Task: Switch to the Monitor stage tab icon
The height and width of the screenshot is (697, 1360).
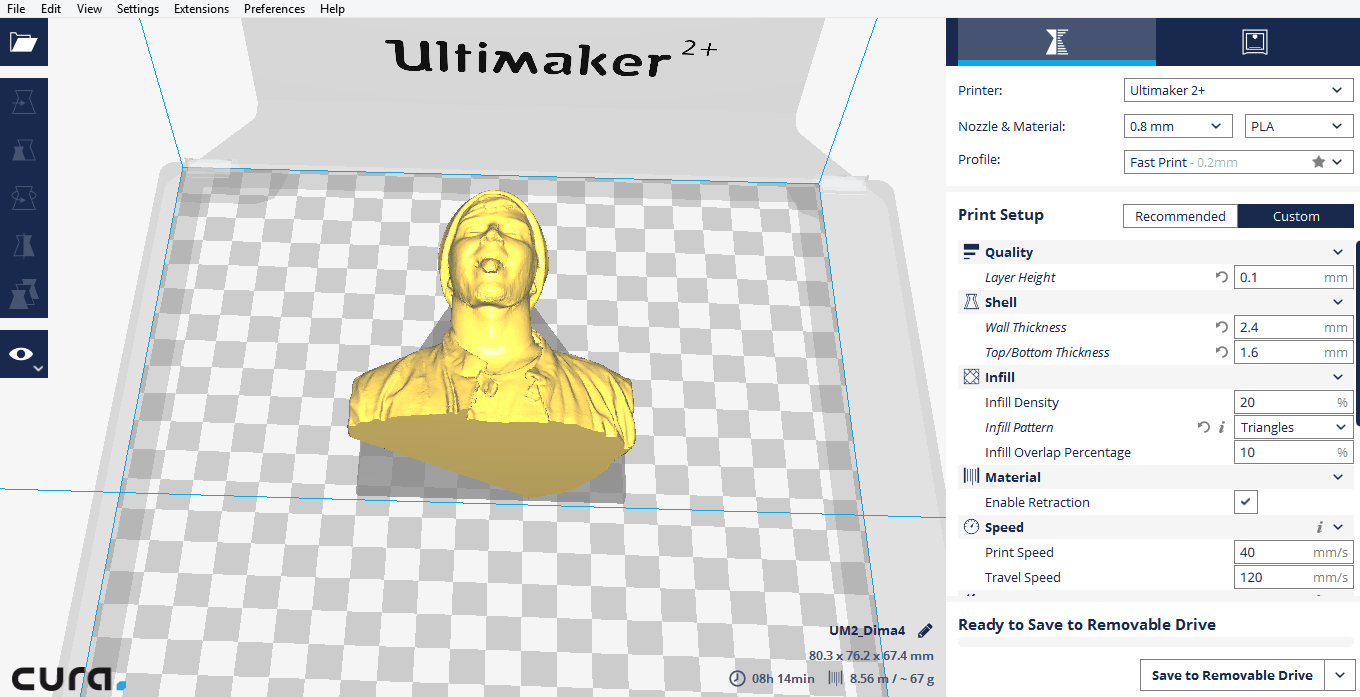Action: pos(1254,42)
